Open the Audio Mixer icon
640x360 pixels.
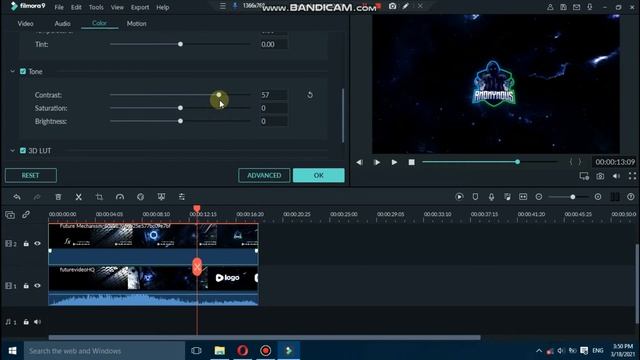(507, 197)
